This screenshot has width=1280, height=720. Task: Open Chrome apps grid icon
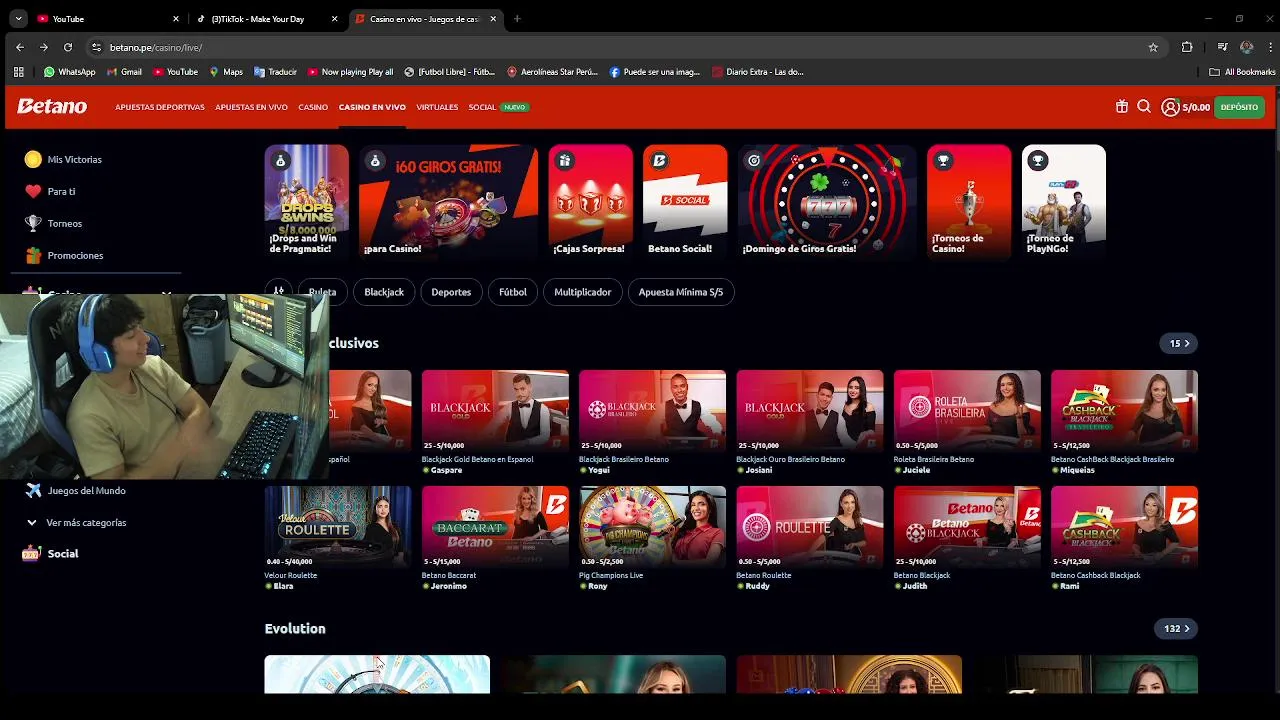(x=18, y=72)
